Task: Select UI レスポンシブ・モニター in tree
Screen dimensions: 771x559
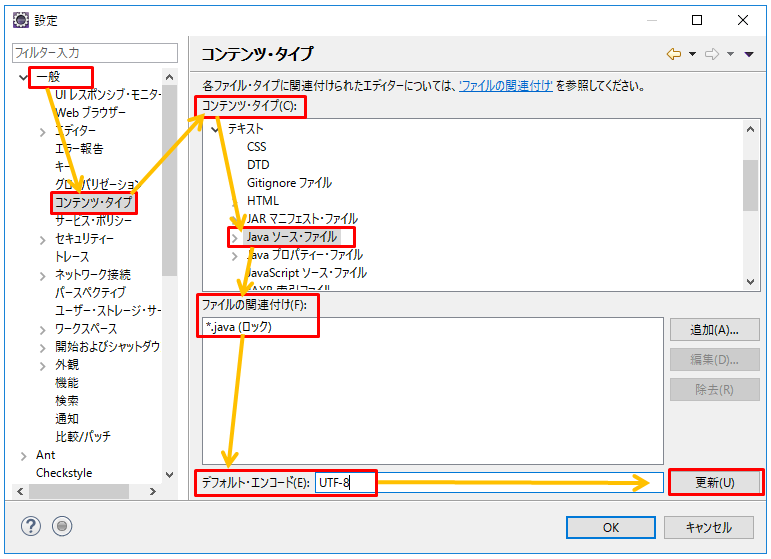Action: (x=108, y=94)
